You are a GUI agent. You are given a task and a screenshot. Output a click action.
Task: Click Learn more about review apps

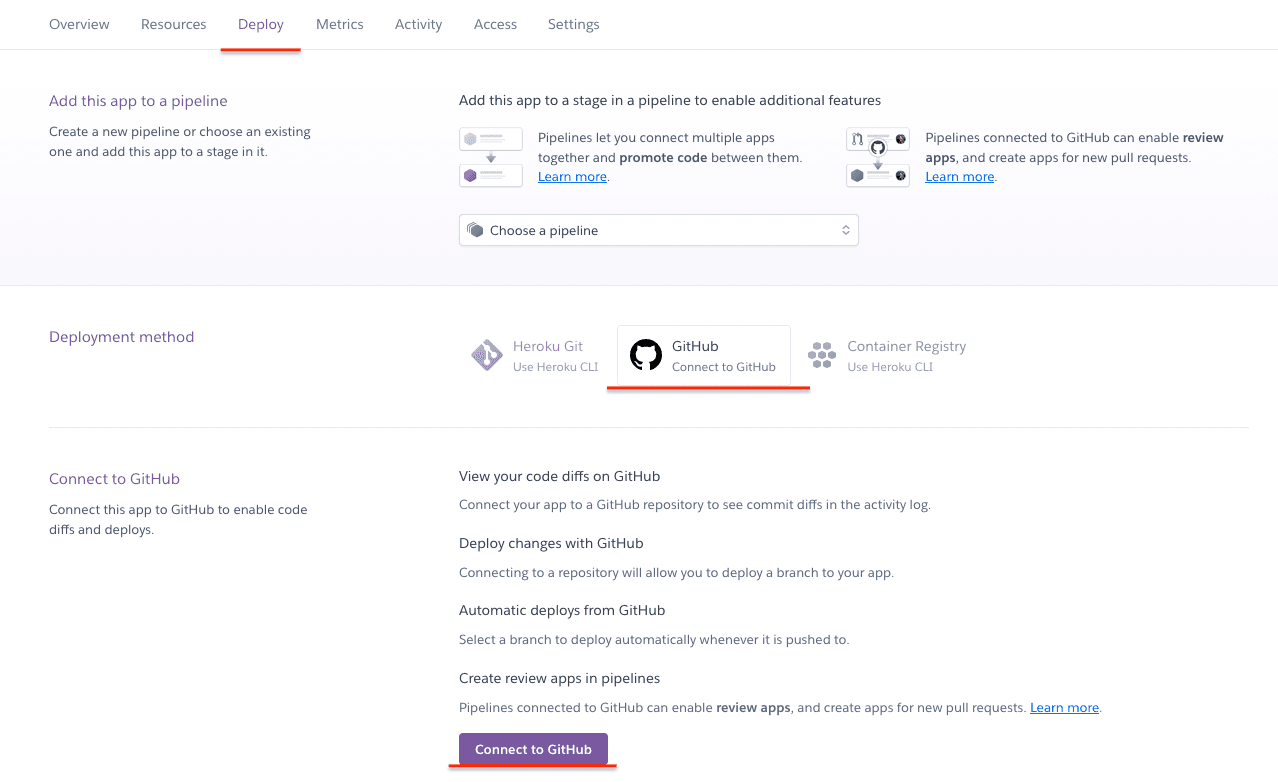[x=958, y=176]
